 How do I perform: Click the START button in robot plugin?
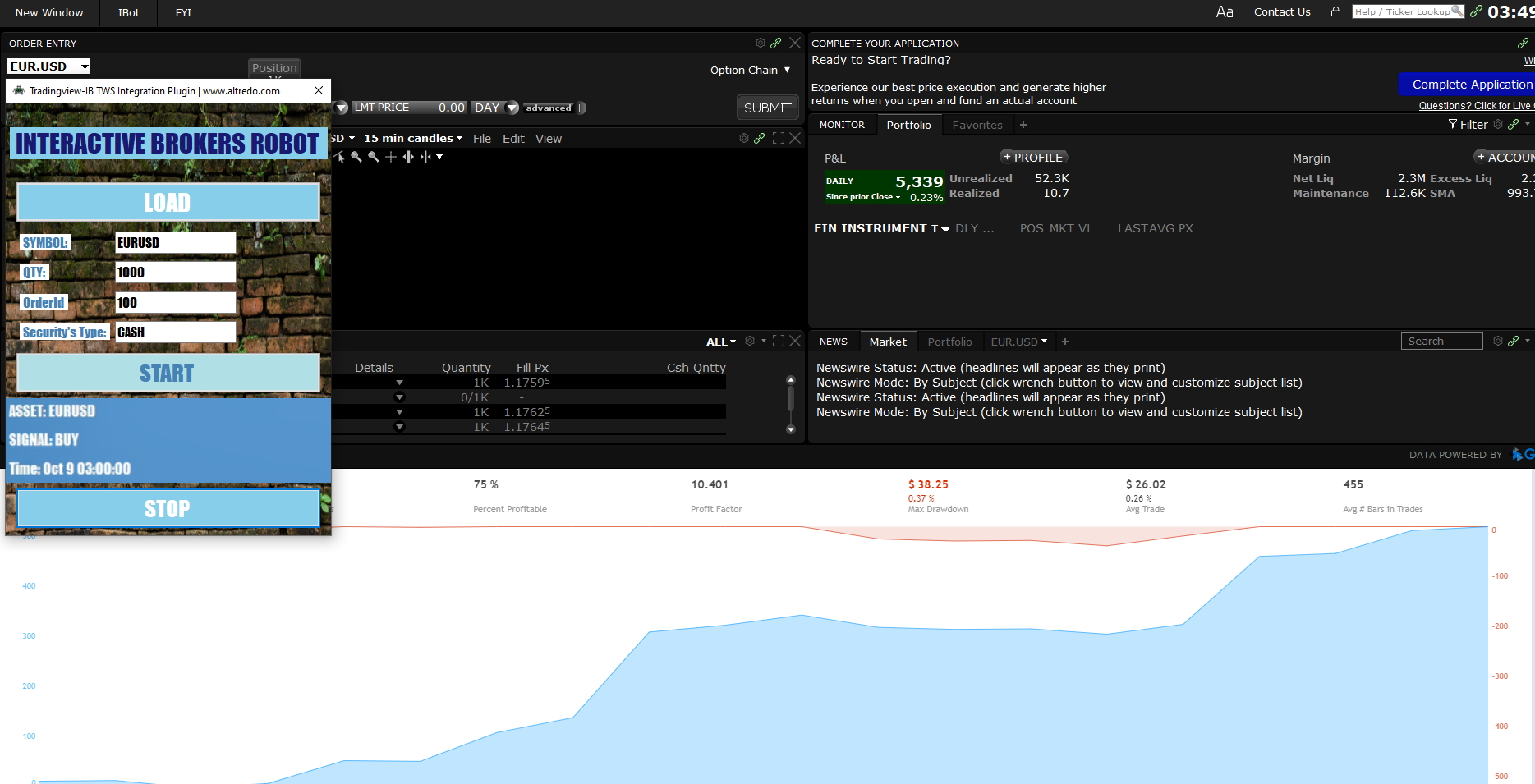(168, 374)
